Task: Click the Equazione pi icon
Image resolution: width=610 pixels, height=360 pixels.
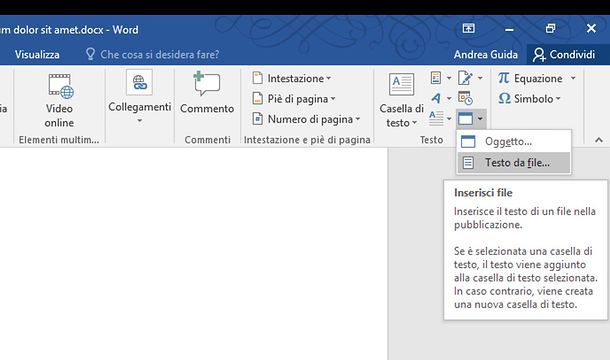Action: [504, 78]
